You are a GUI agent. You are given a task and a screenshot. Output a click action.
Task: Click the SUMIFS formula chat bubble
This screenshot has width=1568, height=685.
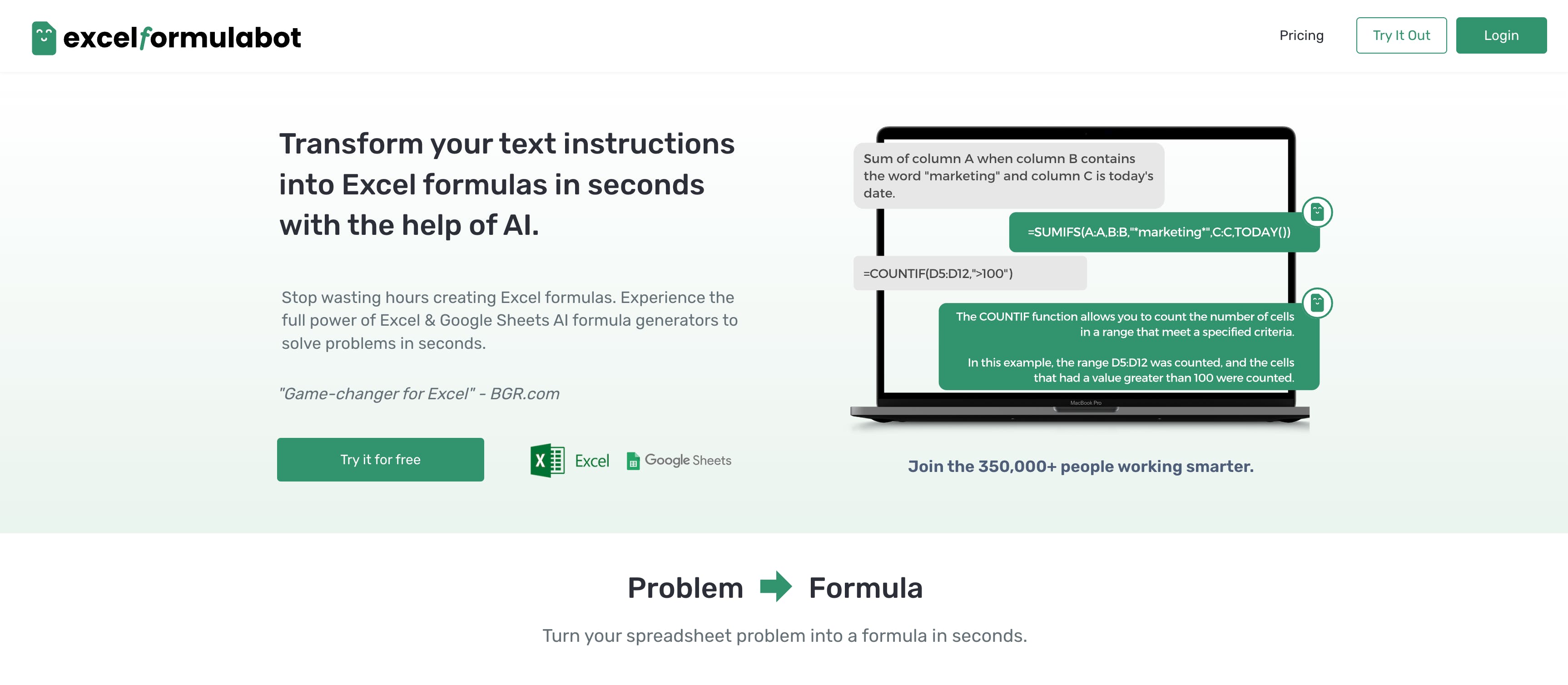click(1159, 231)
